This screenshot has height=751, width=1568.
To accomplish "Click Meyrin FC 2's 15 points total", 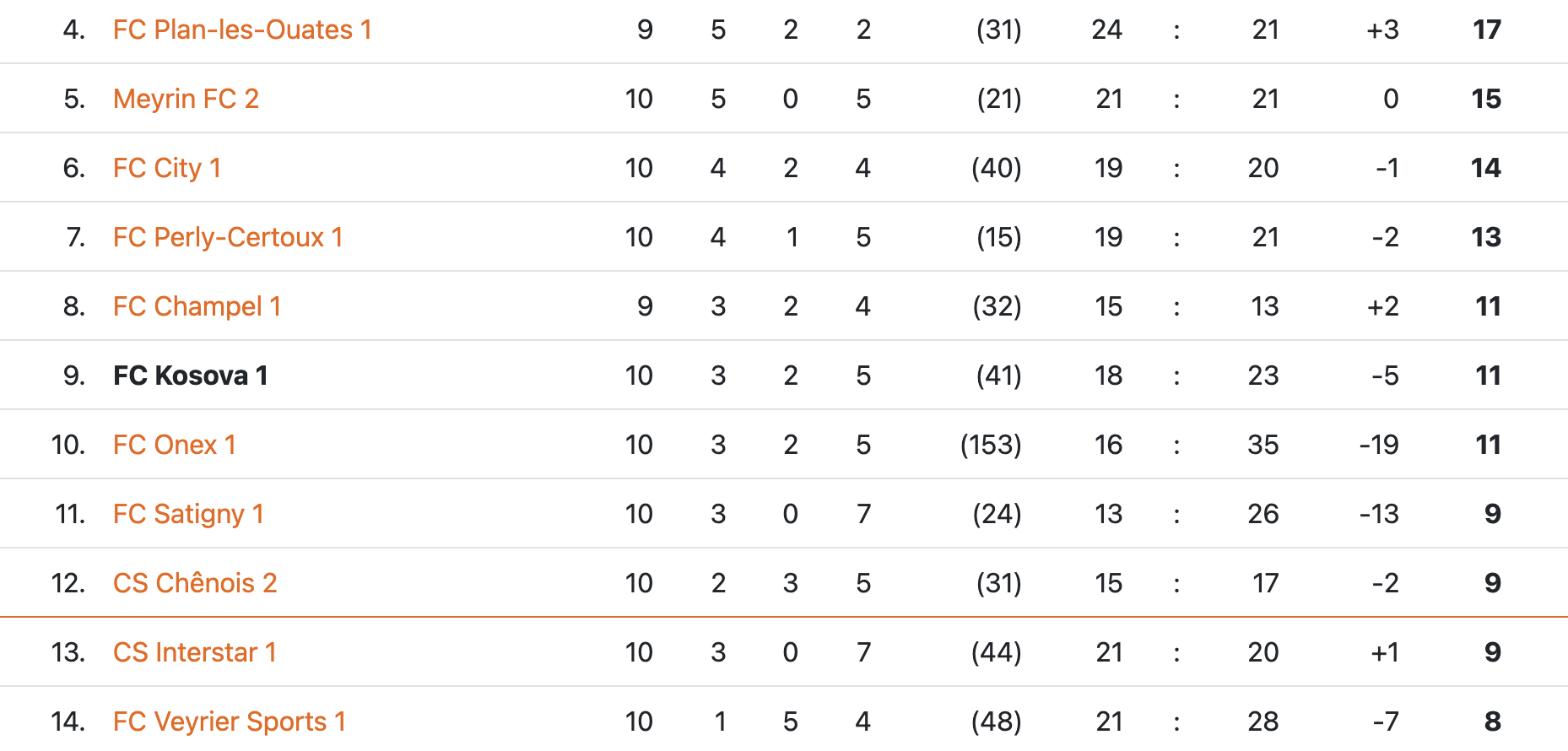I will pos(1486,100).
